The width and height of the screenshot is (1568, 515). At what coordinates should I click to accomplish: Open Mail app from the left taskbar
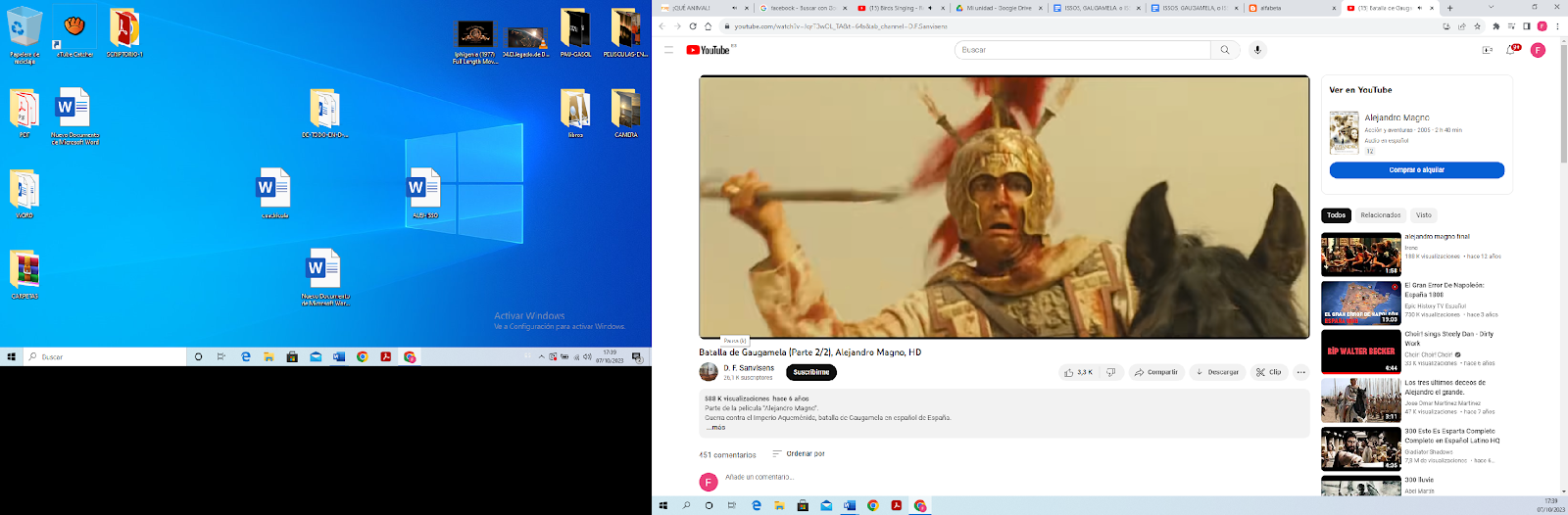click(316, 357)
